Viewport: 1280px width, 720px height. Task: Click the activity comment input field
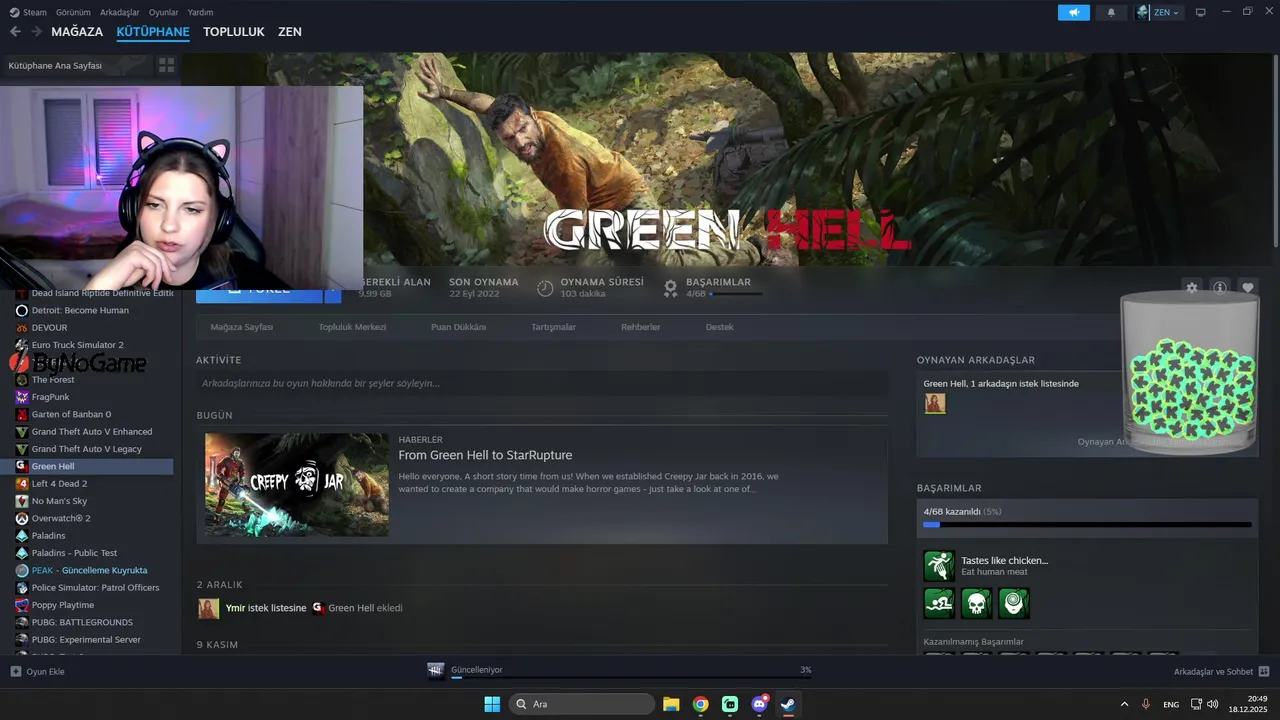pyautogui.click(x=542, y=383)
